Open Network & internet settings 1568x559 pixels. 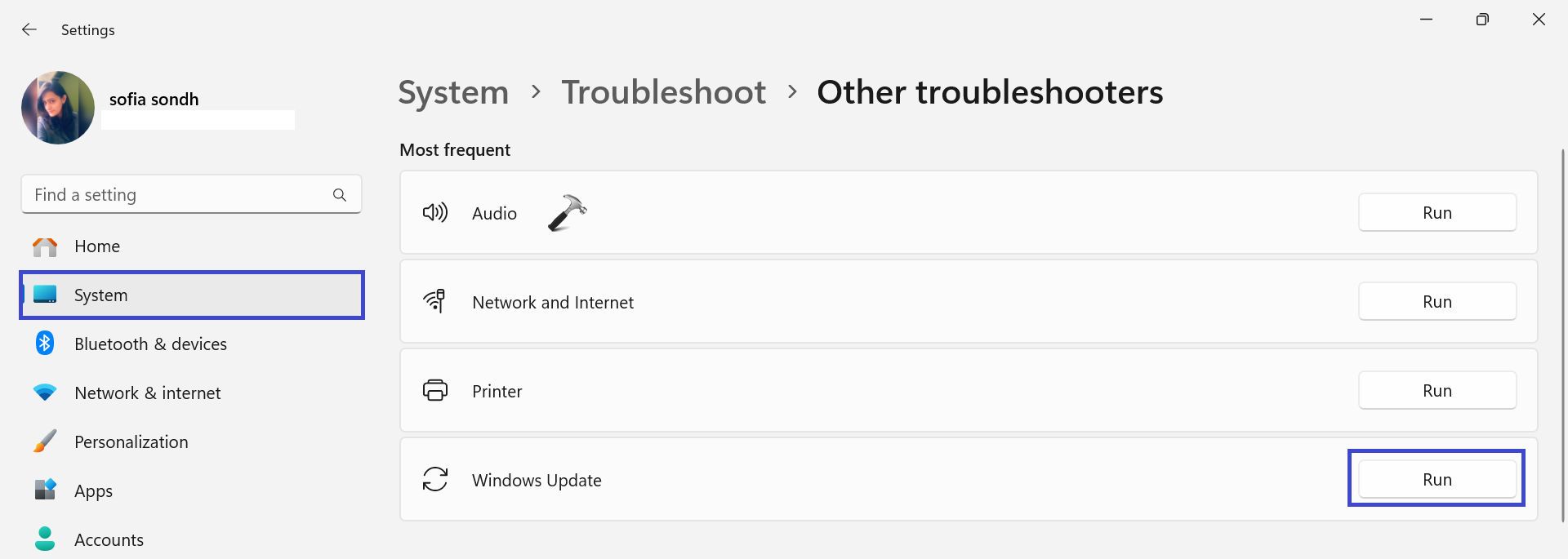tap(147, 393)
